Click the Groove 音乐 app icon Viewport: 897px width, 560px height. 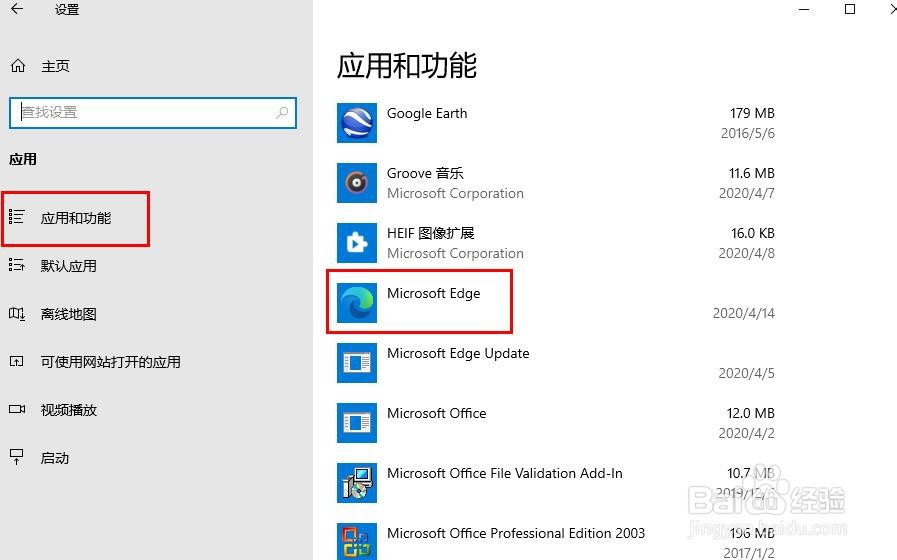[357, 182]
